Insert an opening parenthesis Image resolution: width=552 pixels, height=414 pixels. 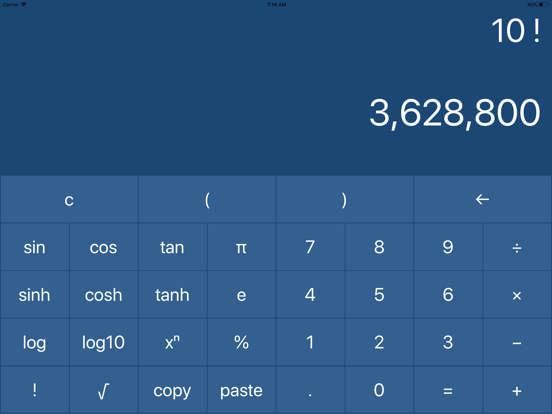tap(207, 200)
